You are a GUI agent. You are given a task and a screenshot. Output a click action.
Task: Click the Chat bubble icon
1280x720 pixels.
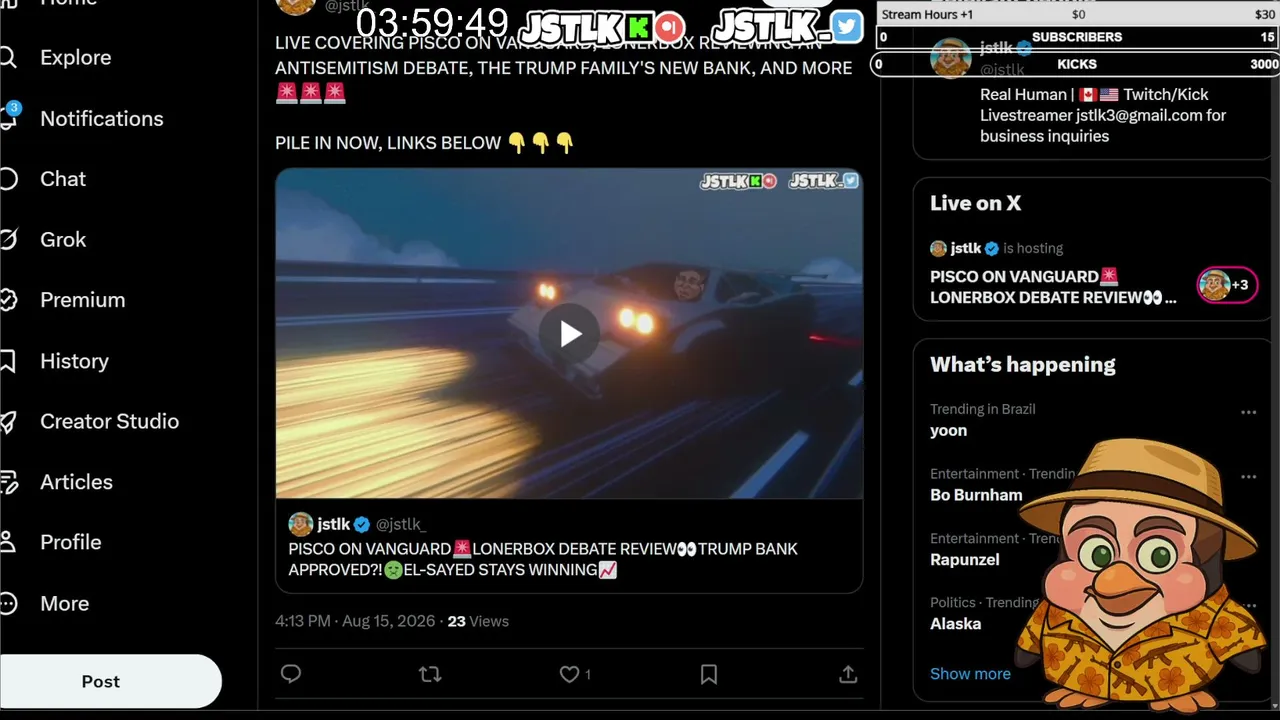8,179
